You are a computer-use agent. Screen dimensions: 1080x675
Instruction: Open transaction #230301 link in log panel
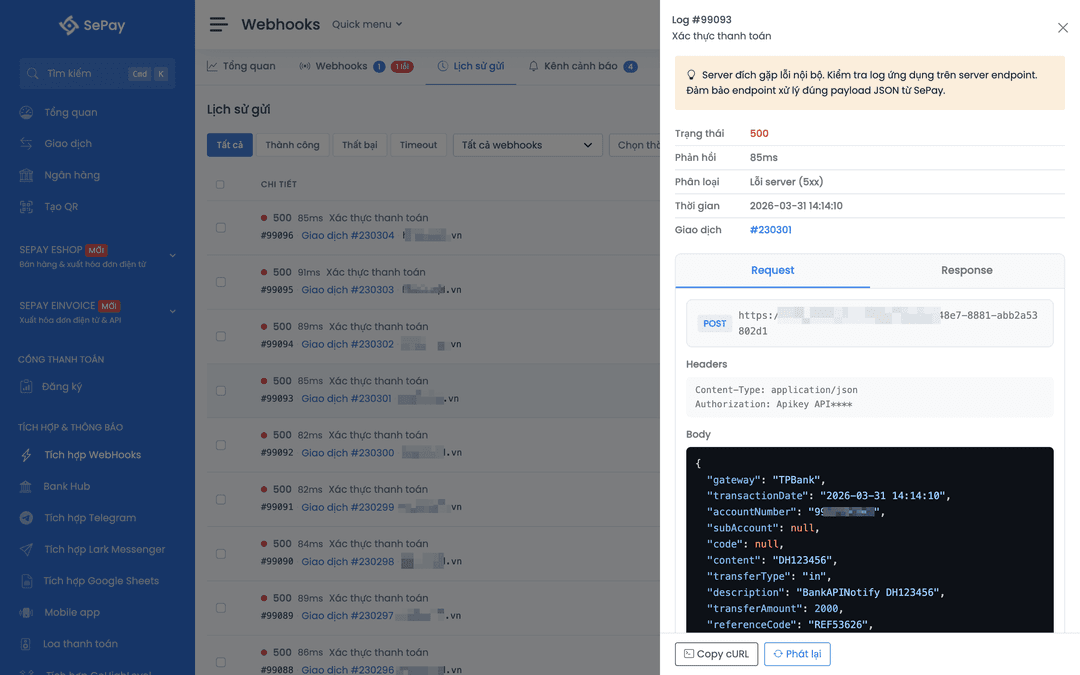tap(770, 230)
